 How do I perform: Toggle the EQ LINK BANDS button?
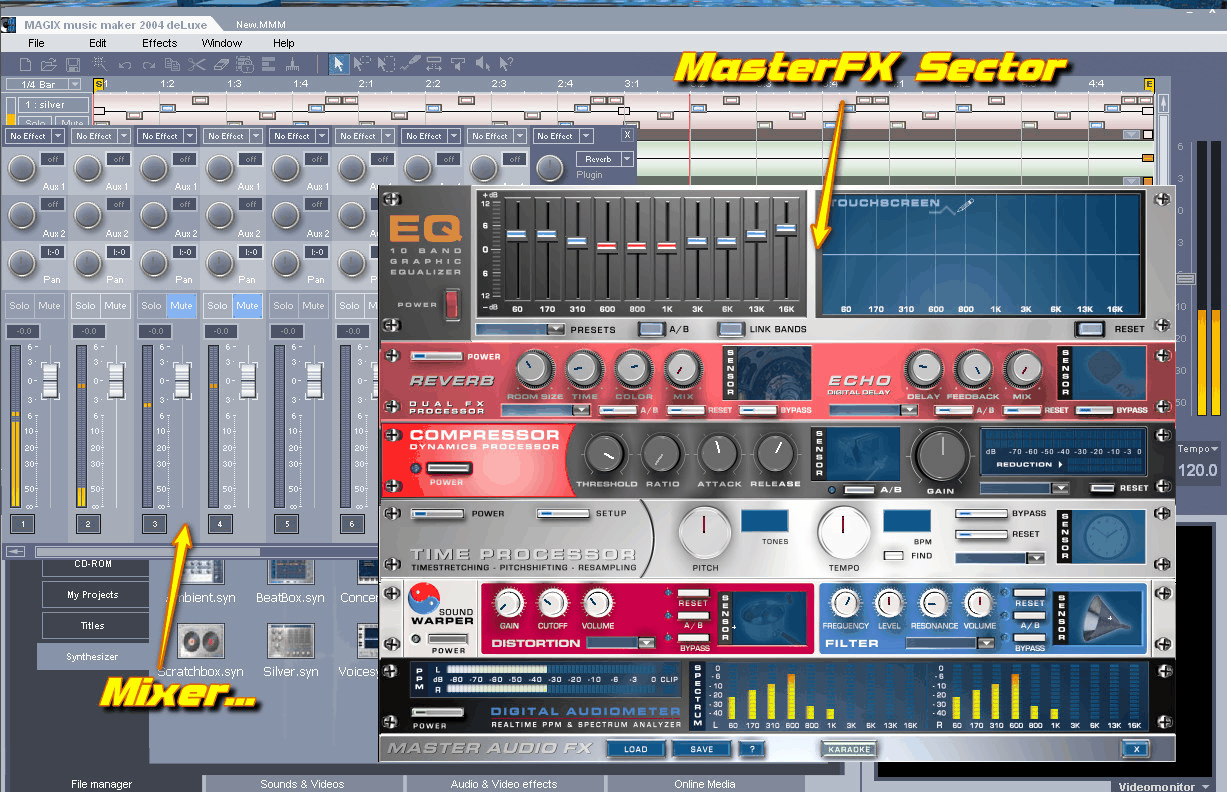[731, 329]
